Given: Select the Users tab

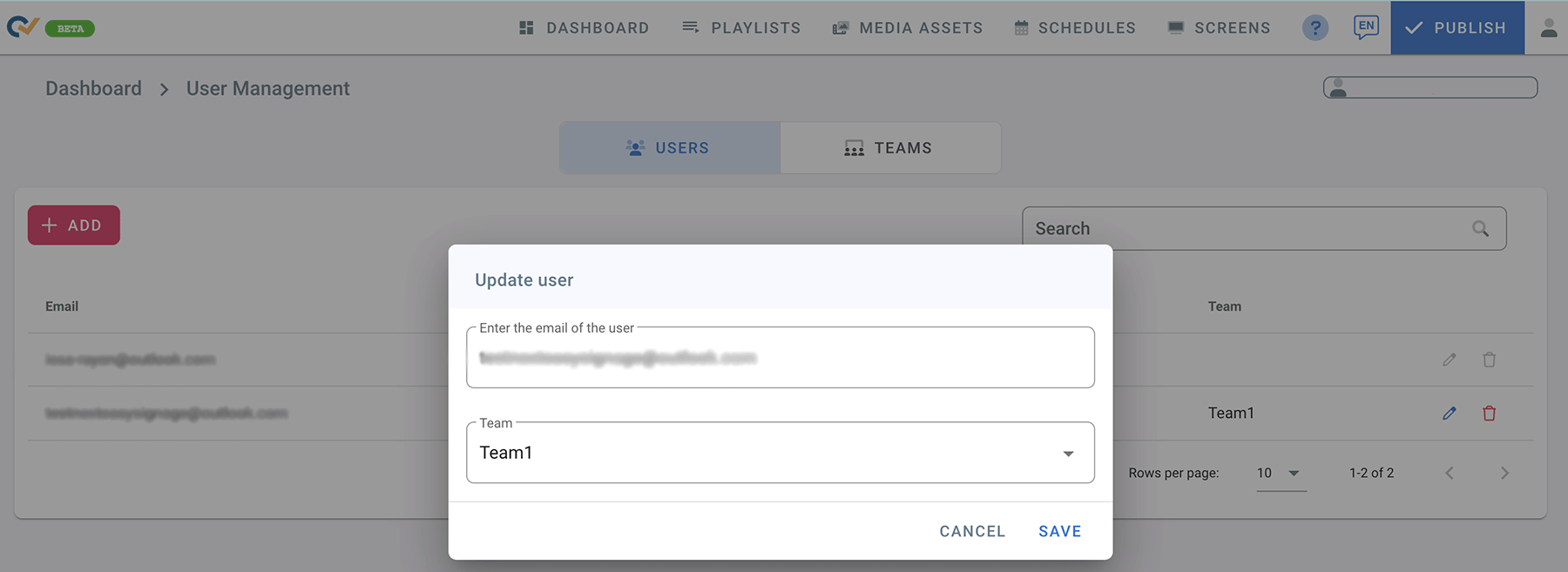Looking at the screenshot, I should [x=669, y=148].
